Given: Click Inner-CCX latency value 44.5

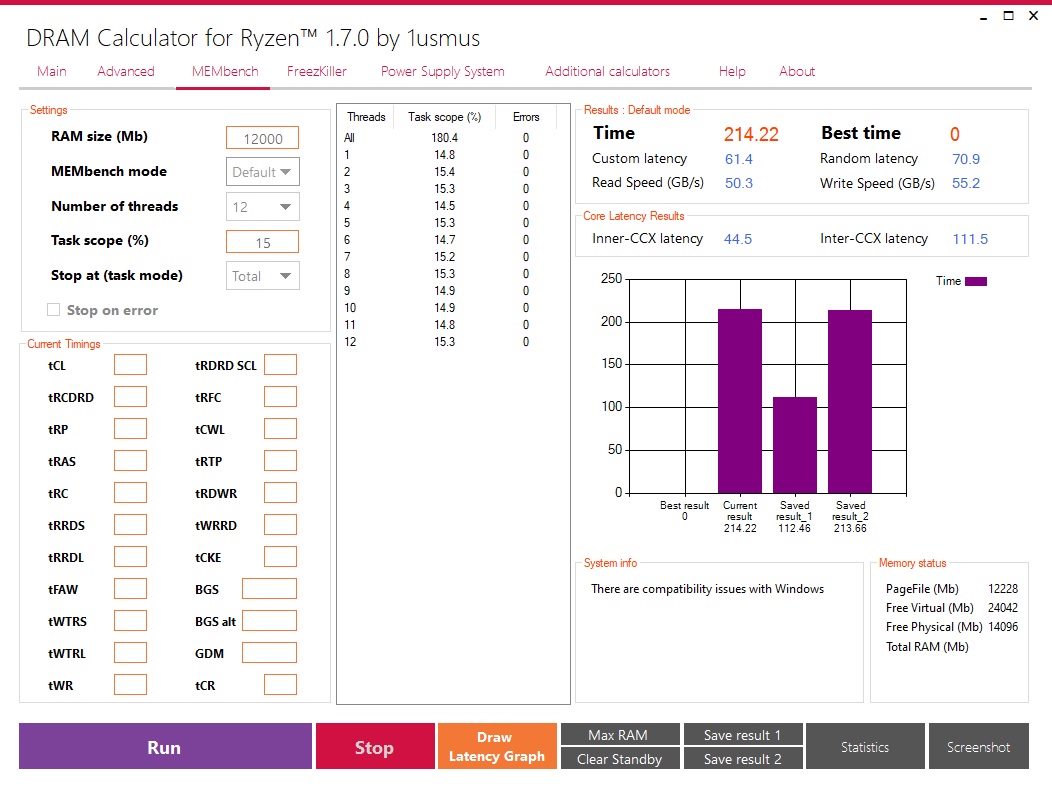Looking at the screenshot, I should pyautogui.click(x=738, y=239).
